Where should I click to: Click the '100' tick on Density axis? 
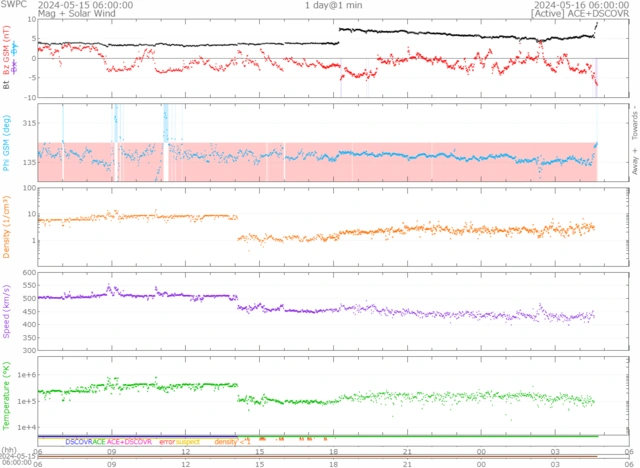(30, 189)
